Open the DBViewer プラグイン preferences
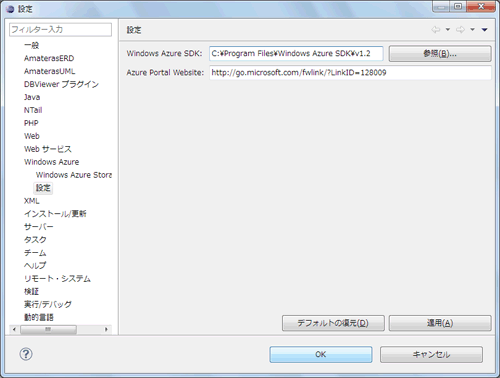The image size is (500, 378). 61,84
